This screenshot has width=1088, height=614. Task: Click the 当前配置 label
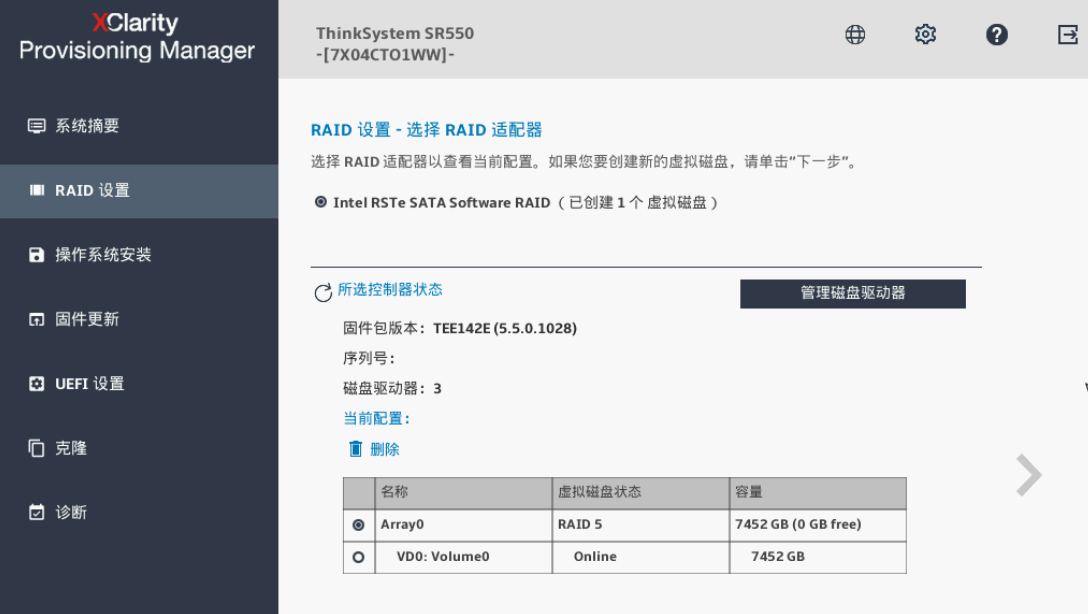click(377, 418)
